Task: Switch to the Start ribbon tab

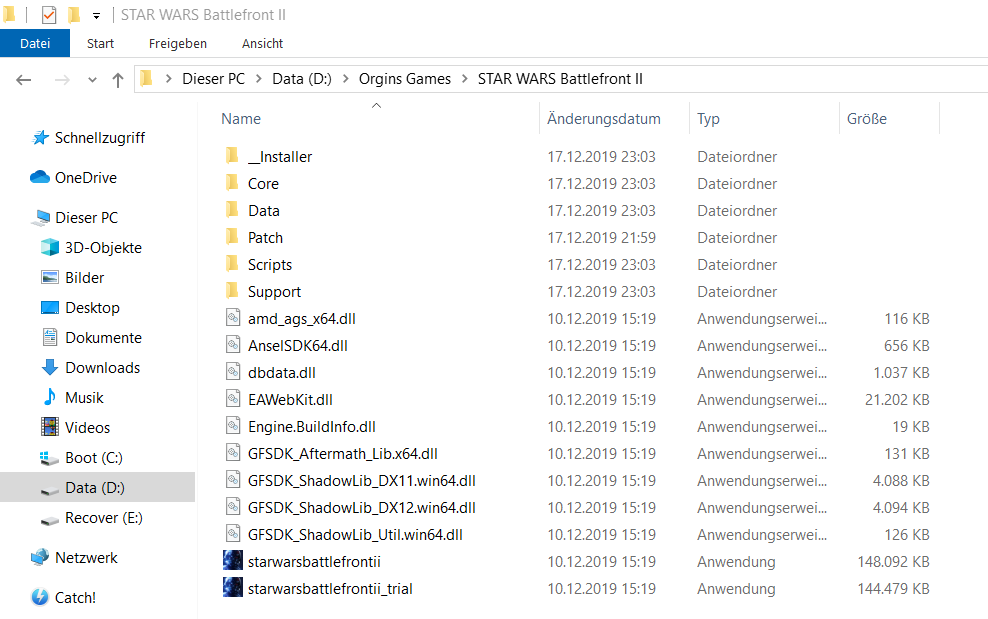Action: [x=100, y=43]
